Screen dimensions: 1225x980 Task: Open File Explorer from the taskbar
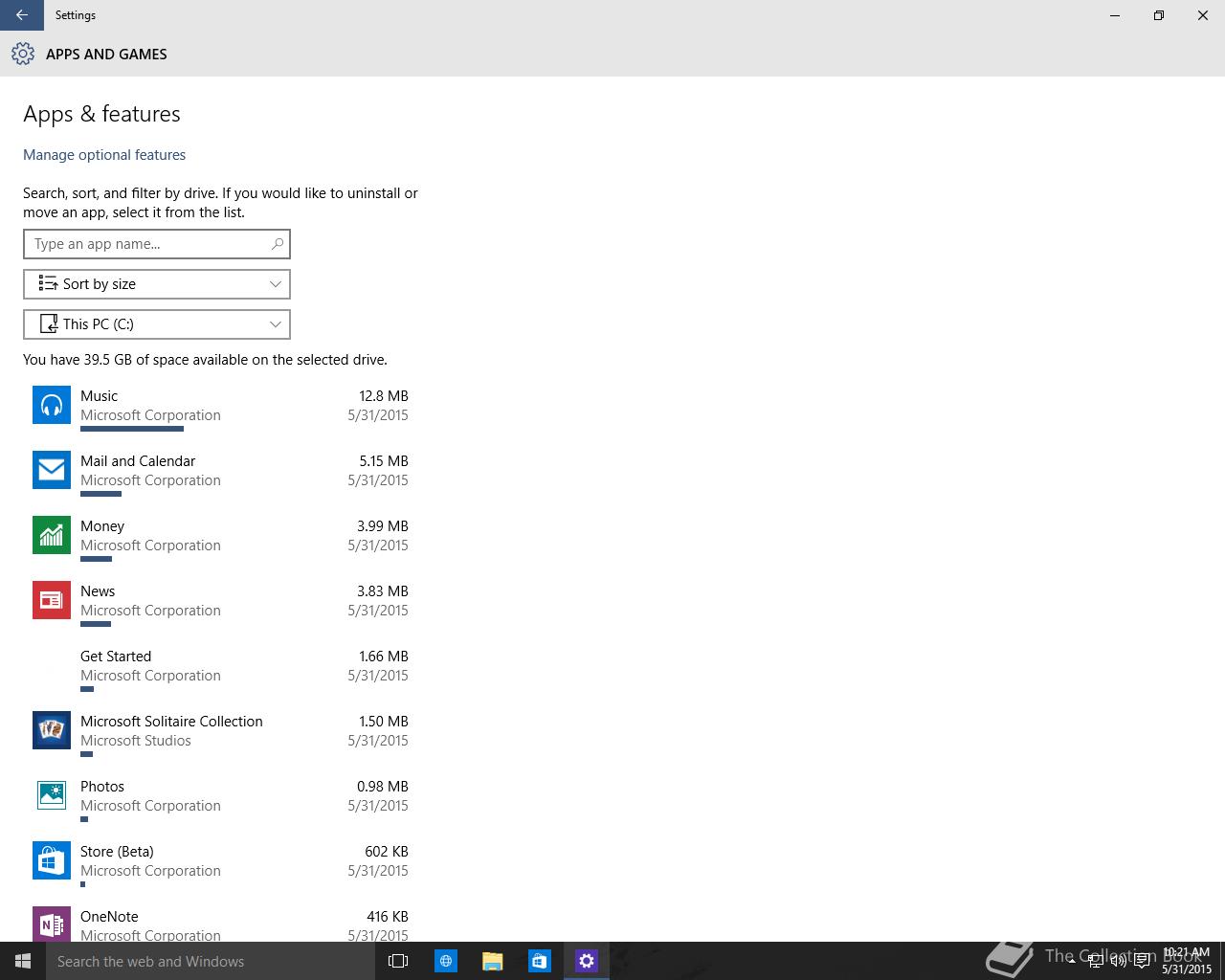[493, 961]
